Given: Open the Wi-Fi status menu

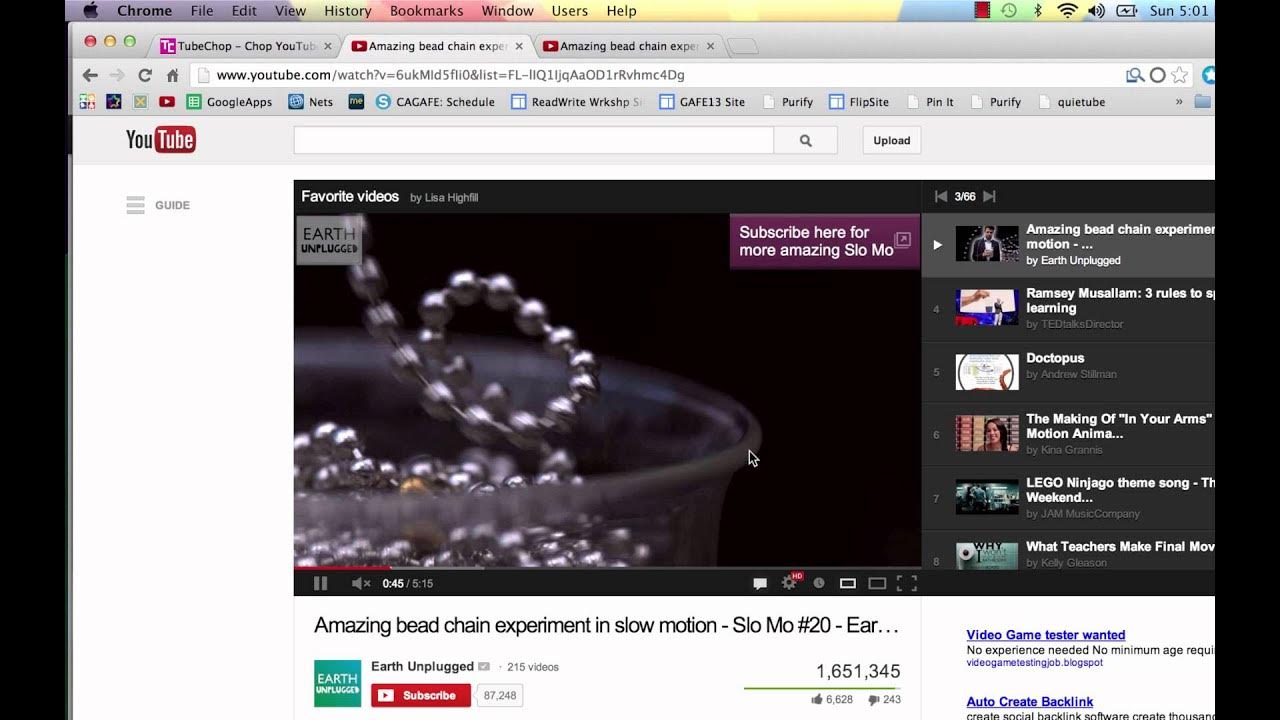Looking at the screenshot, I should coord(1067,11).
